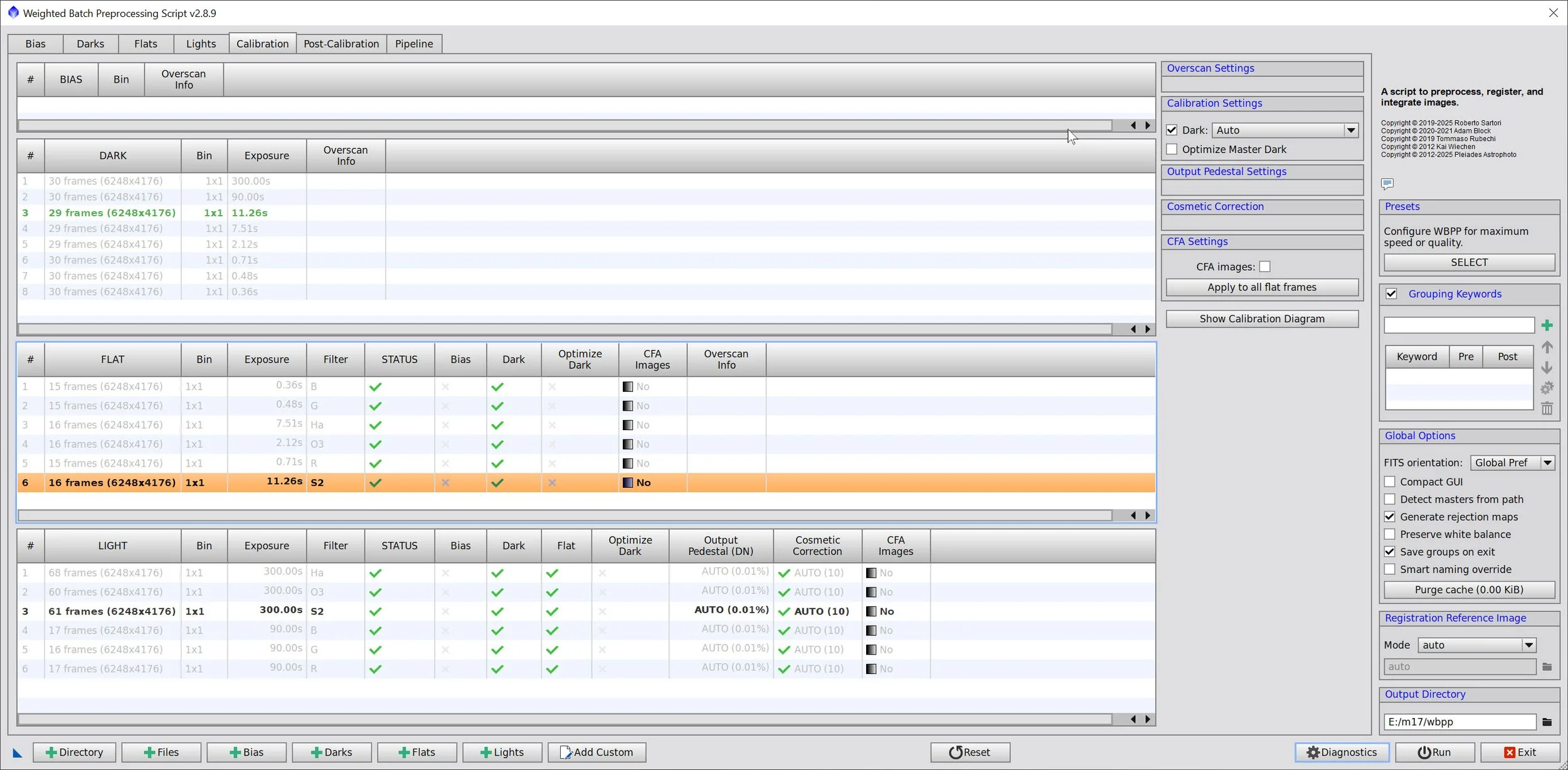Browse for the output directory folder icon
The width and height of the screenshot is (1568, 770).
click(x=1547, y=722)
